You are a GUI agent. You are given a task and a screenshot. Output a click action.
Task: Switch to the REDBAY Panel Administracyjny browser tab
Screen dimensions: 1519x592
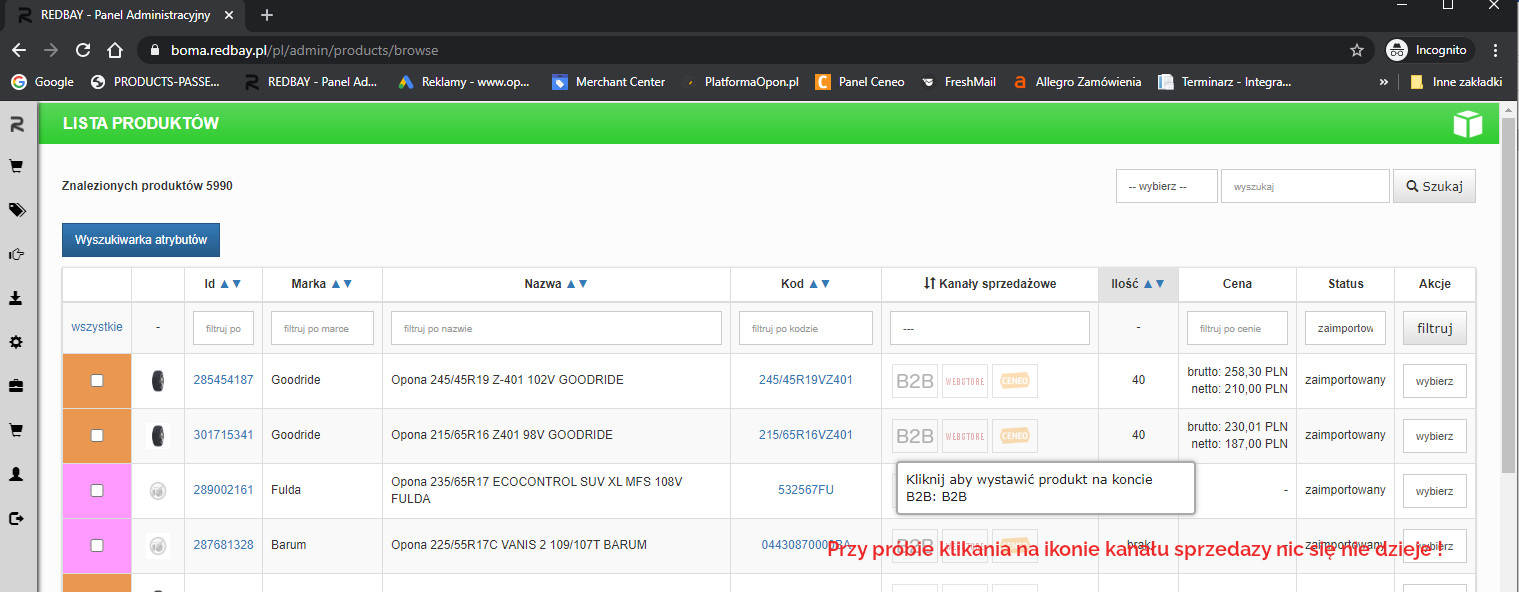click(125, 16)
